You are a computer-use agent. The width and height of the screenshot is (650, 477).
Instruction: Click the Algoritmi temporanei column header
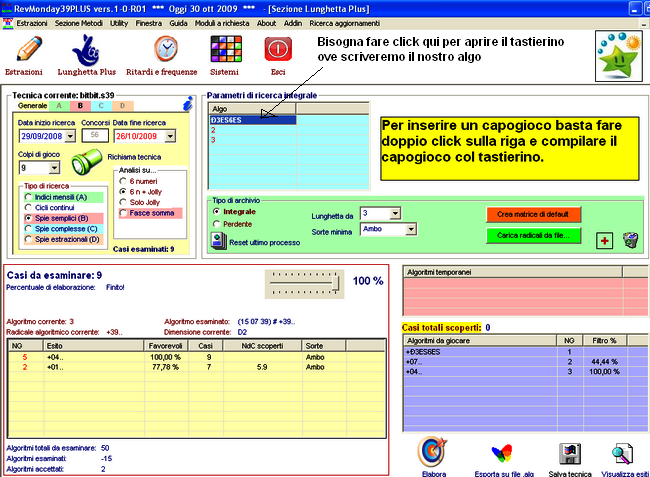pyautogui.click(x=513, y=272)
